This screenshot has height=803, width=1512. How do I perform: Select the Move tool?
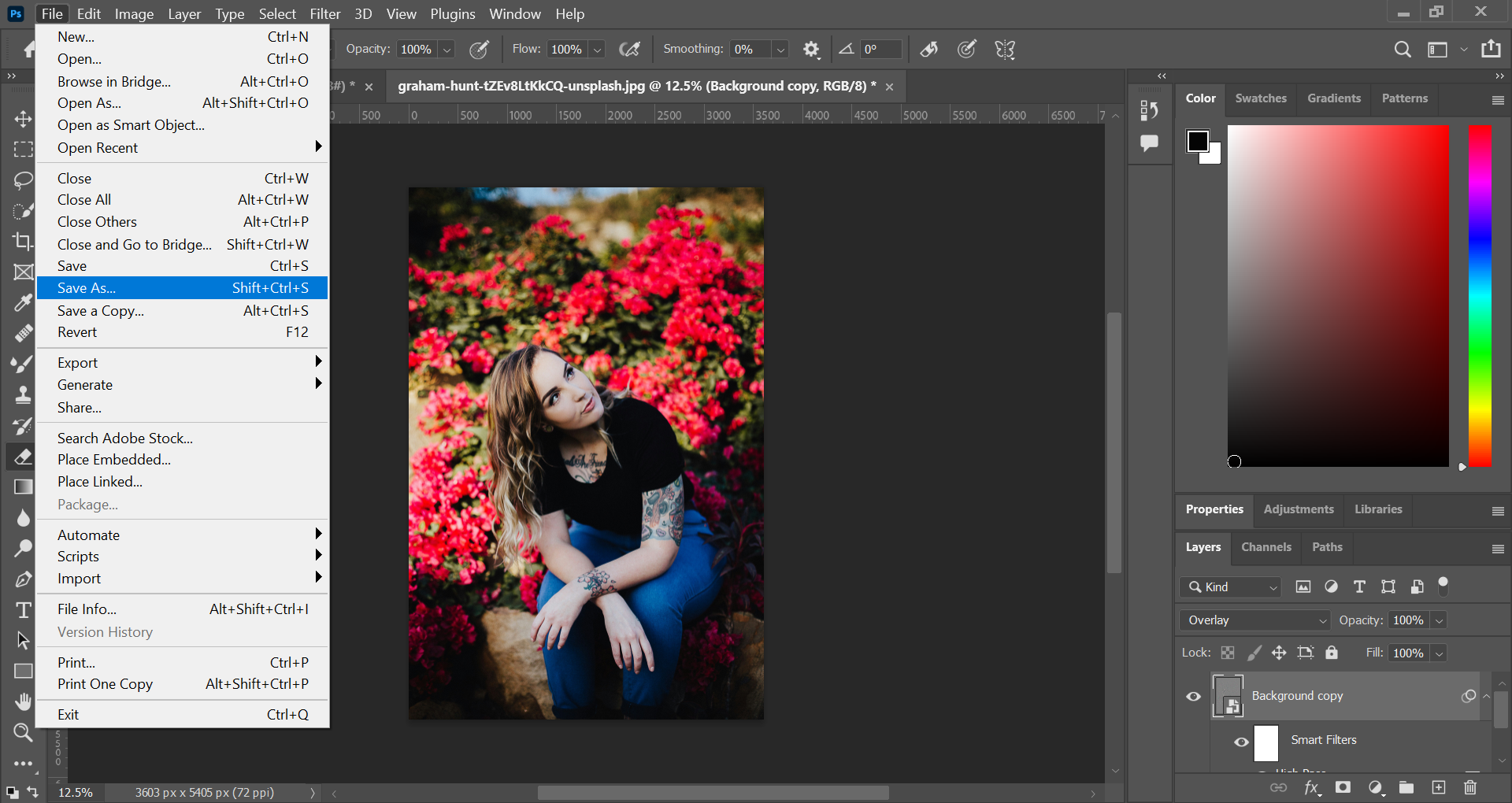coord(23,119)
